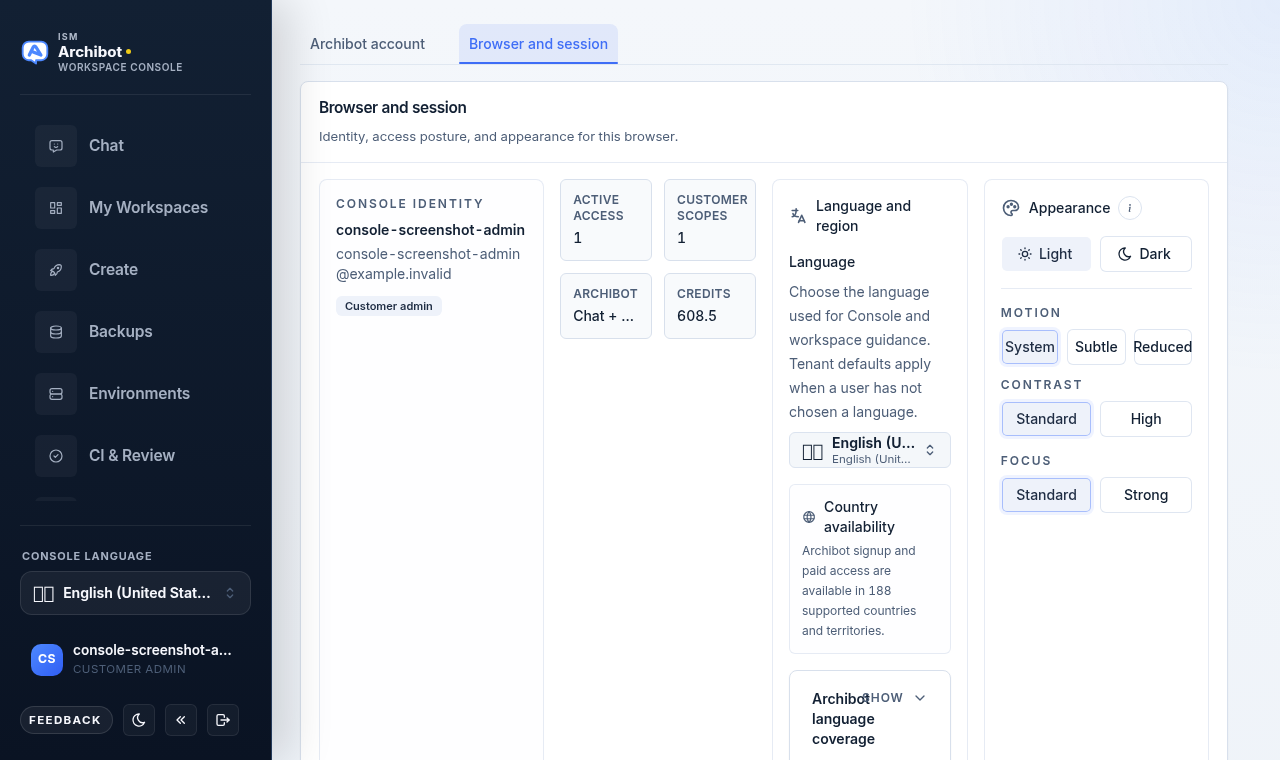Open Create from the sidebar
Screen dimensions: 1280x760
(x=135, y=270)
